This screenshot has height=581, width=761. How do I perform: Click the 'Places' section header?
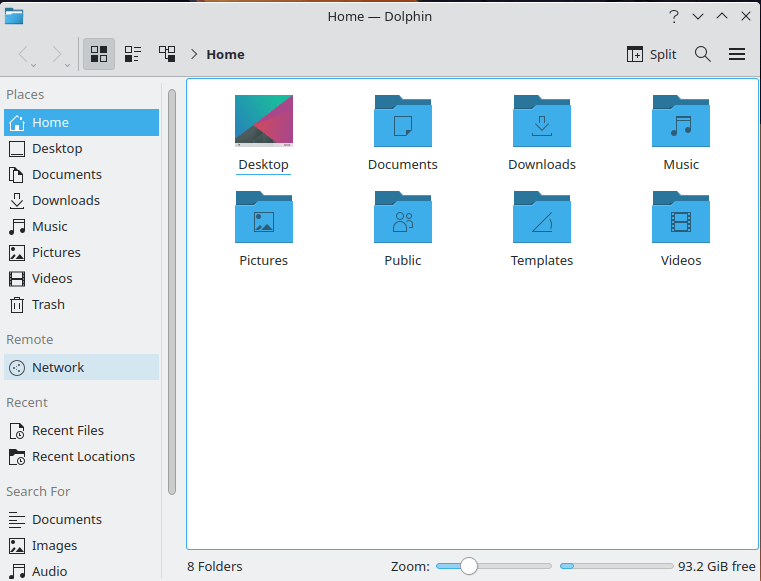[25, 94]
